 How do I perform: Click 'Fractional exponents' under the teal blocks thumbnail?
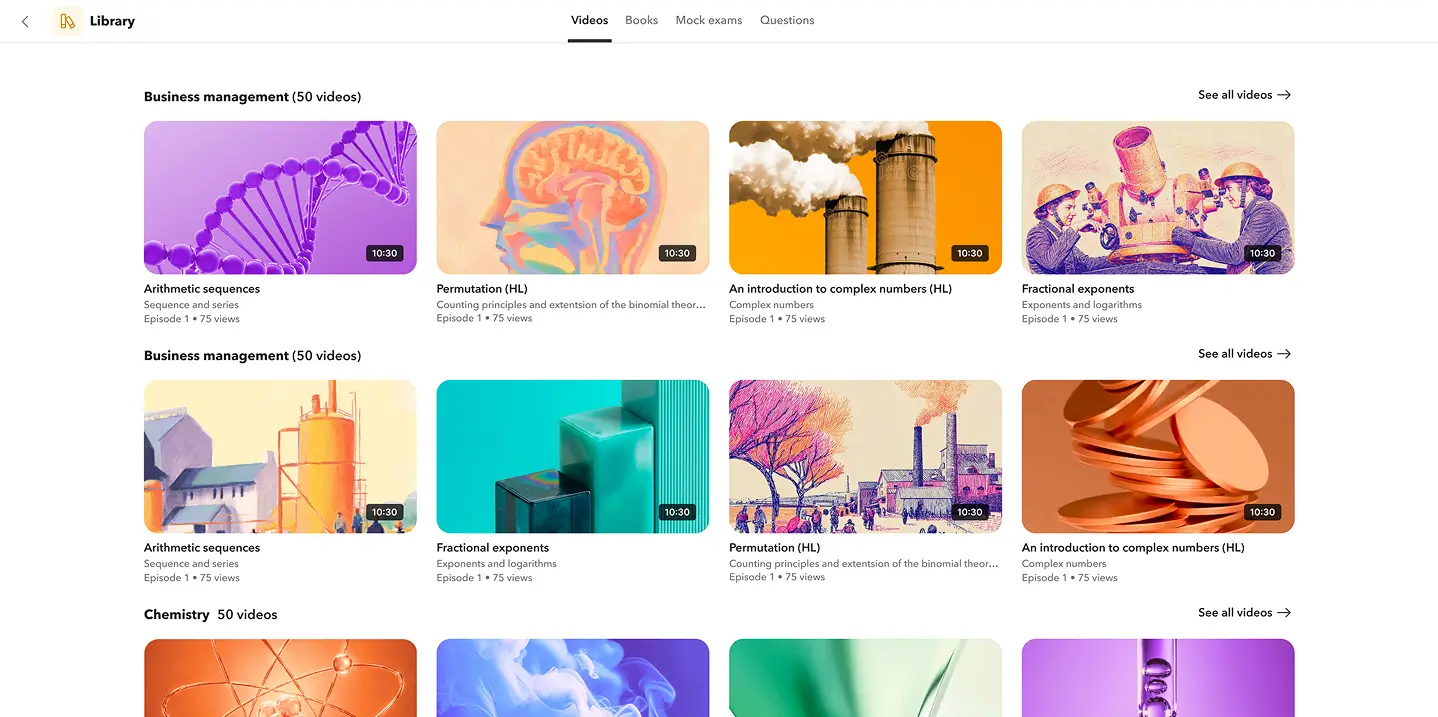(x=493, y=548)
